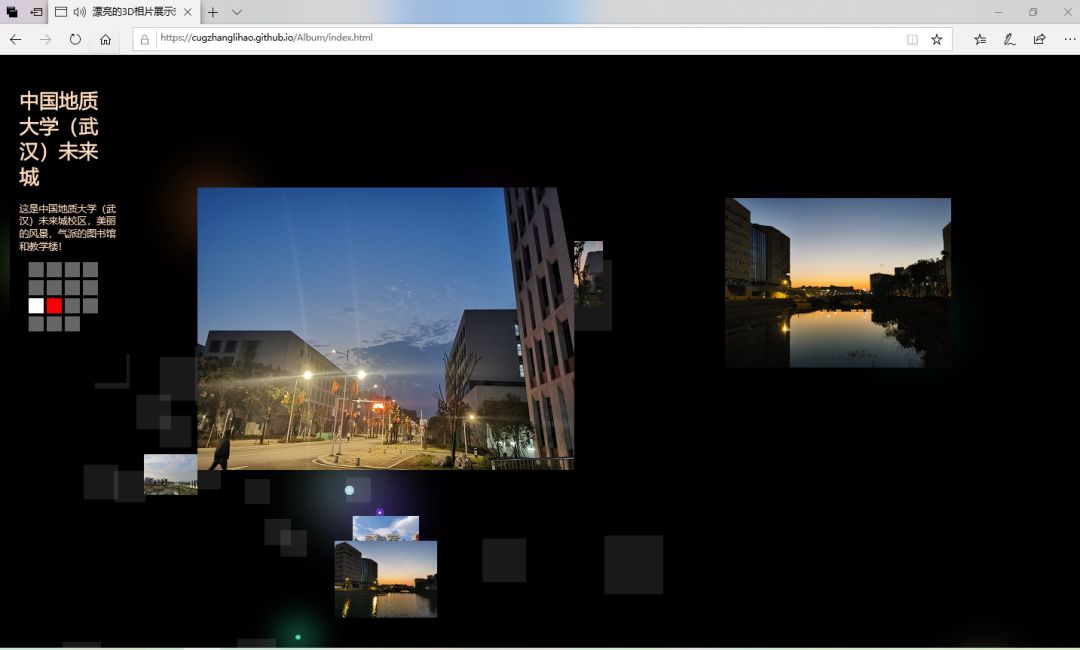This screenshot has width=1080, height=650.
Task: Open small sunset building thumbnail at bottom
Action: click(x=386, y=579)
